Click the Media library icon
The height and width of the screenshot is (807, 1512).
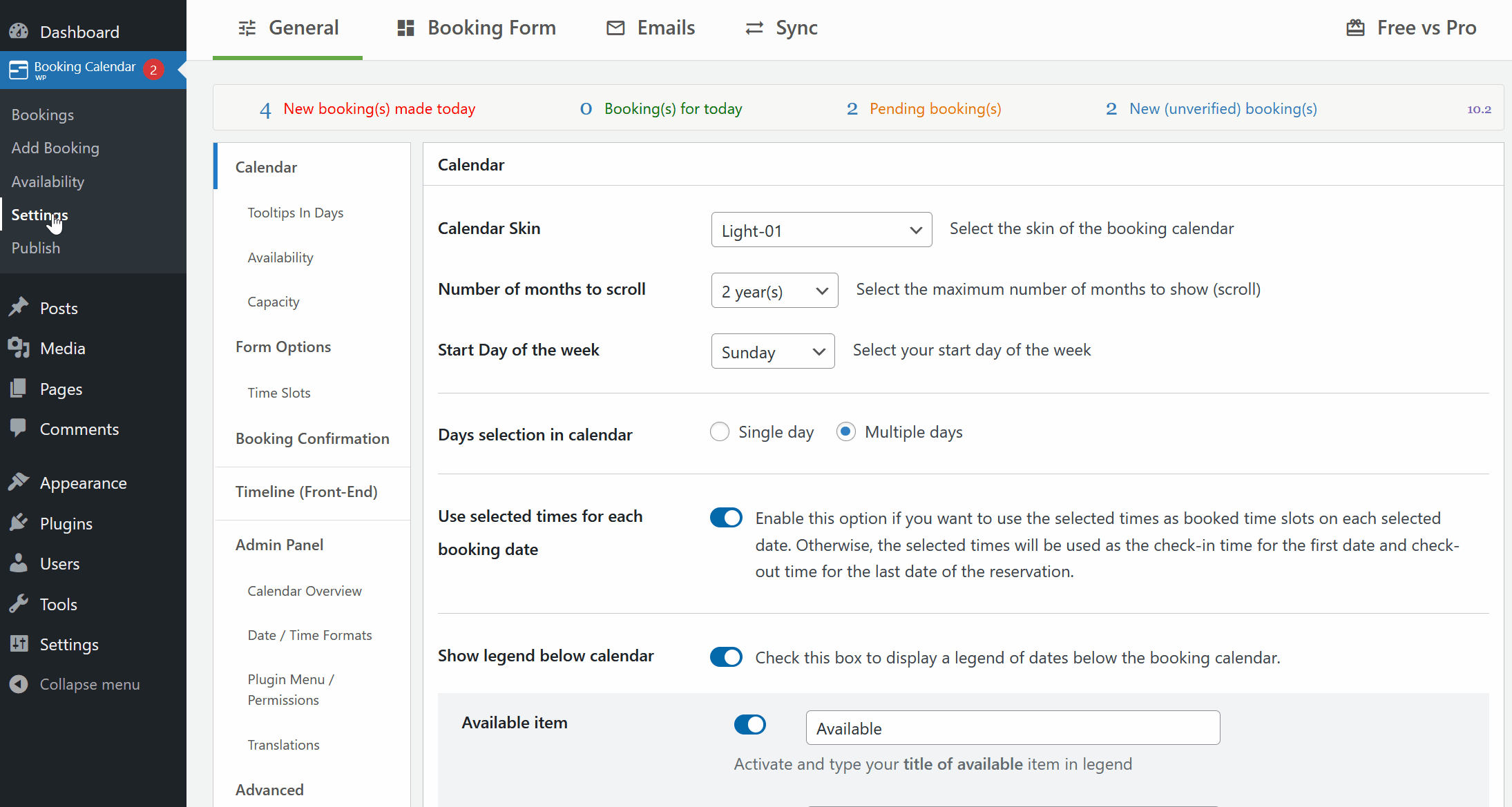point(19,348)
